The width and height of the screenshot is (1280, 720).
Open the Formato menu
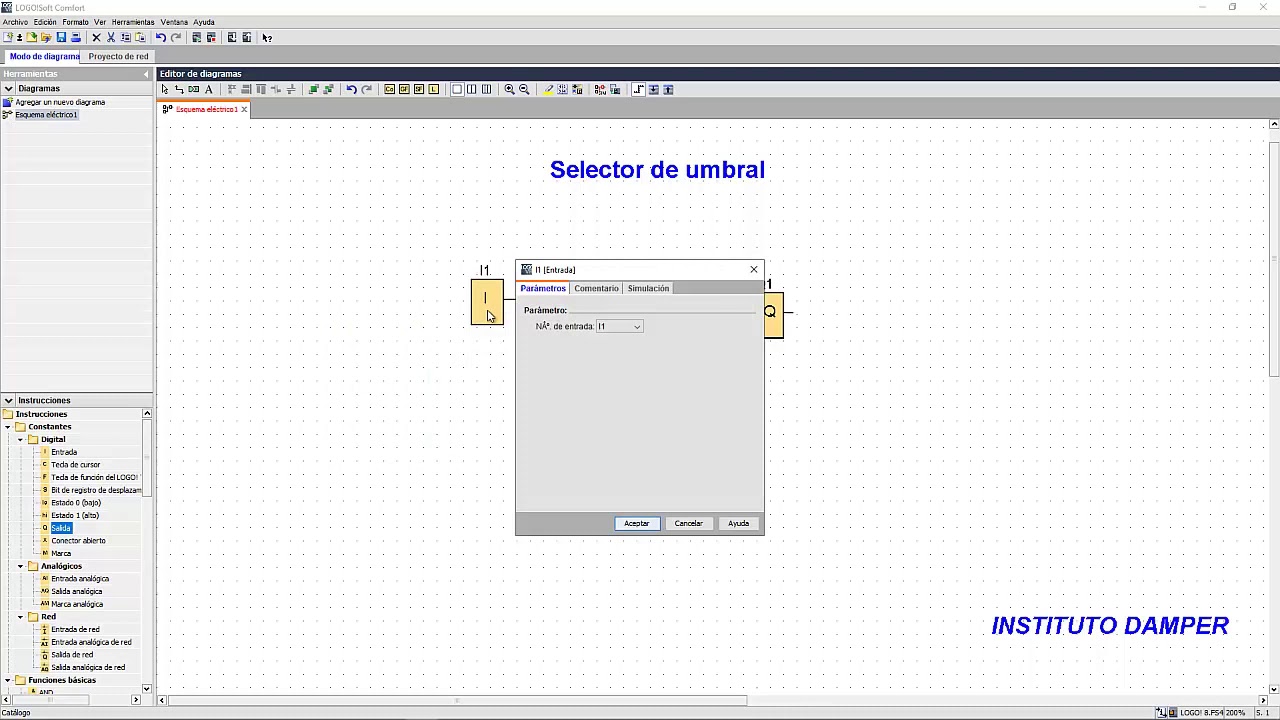[x=75, y=22]
